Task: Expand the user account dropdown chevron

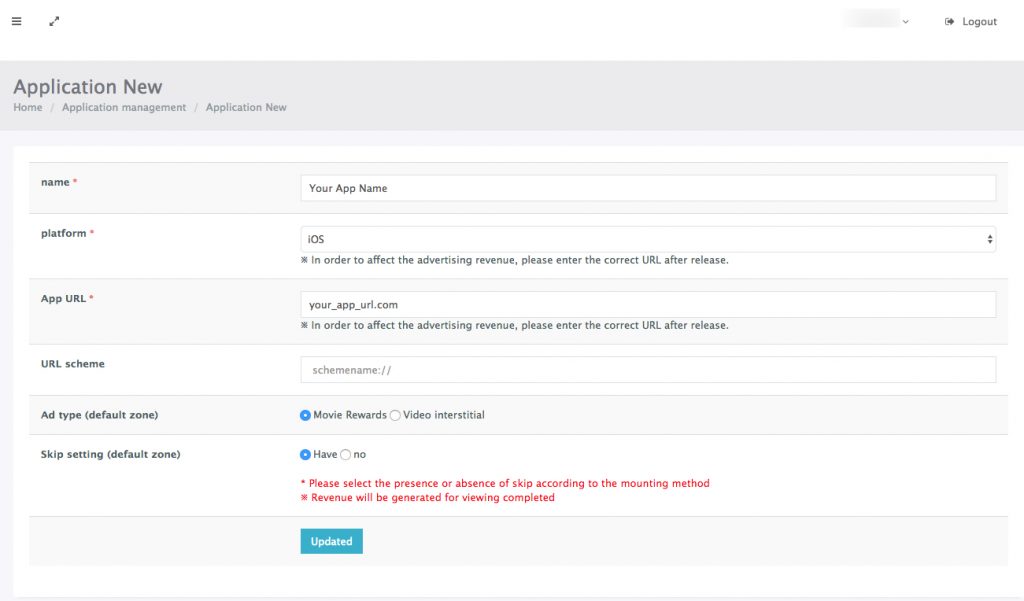Action: pos(906,22)
